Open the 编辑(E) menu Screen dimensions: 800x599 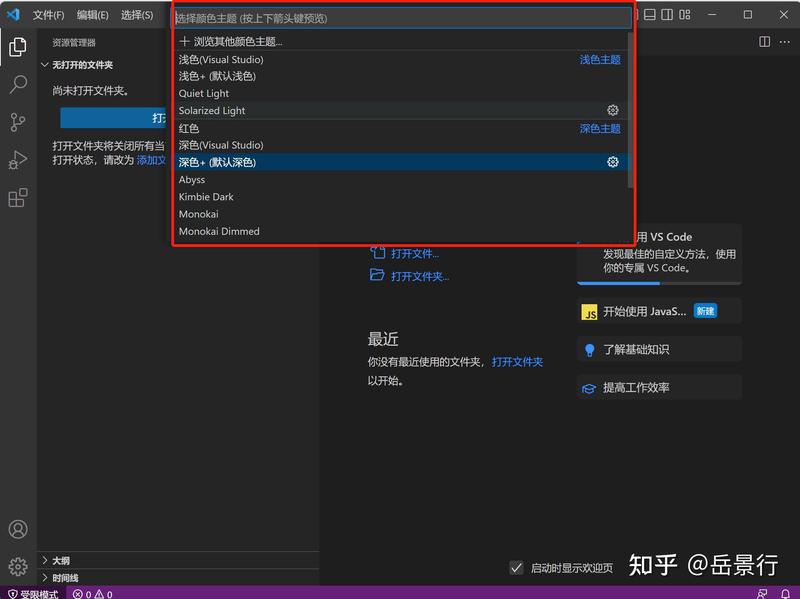click(93, 15)
